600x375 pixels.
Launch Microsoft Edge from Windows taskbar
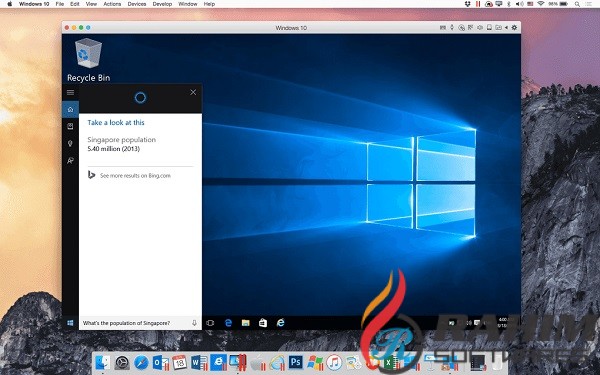(228, 323)
